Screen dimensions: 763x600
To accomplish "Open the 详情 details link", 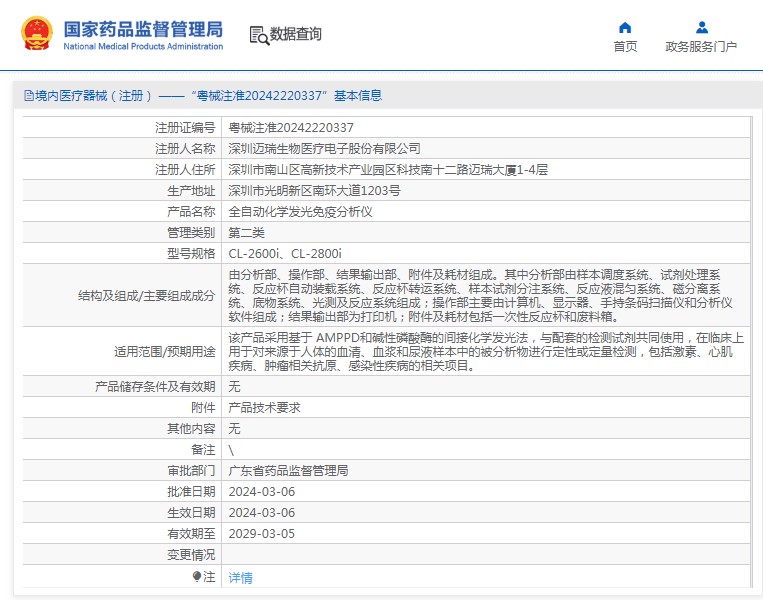I will coord(240,578).
